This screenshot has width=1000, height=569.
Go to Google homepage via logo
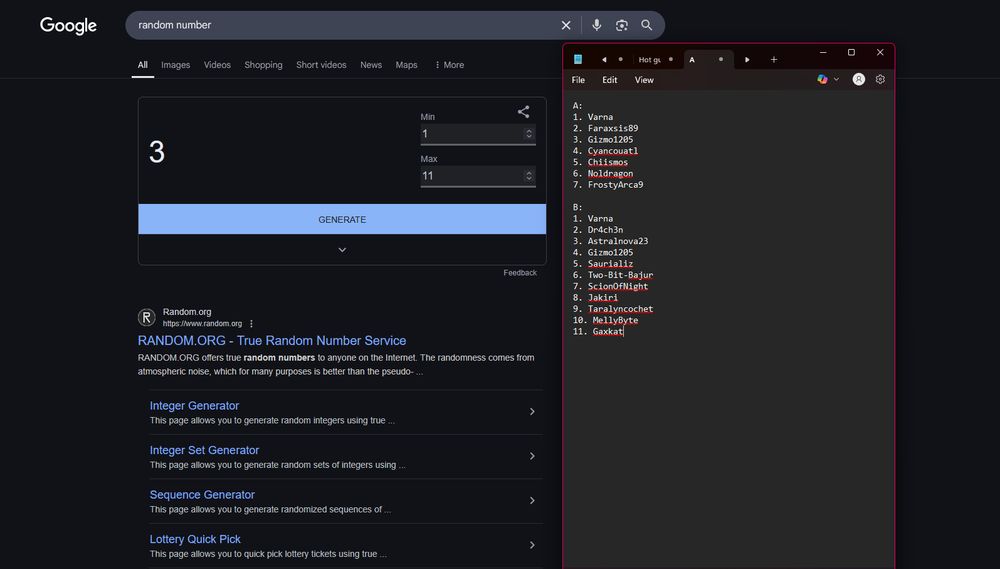pyautogui.click(x=68, y=25)
